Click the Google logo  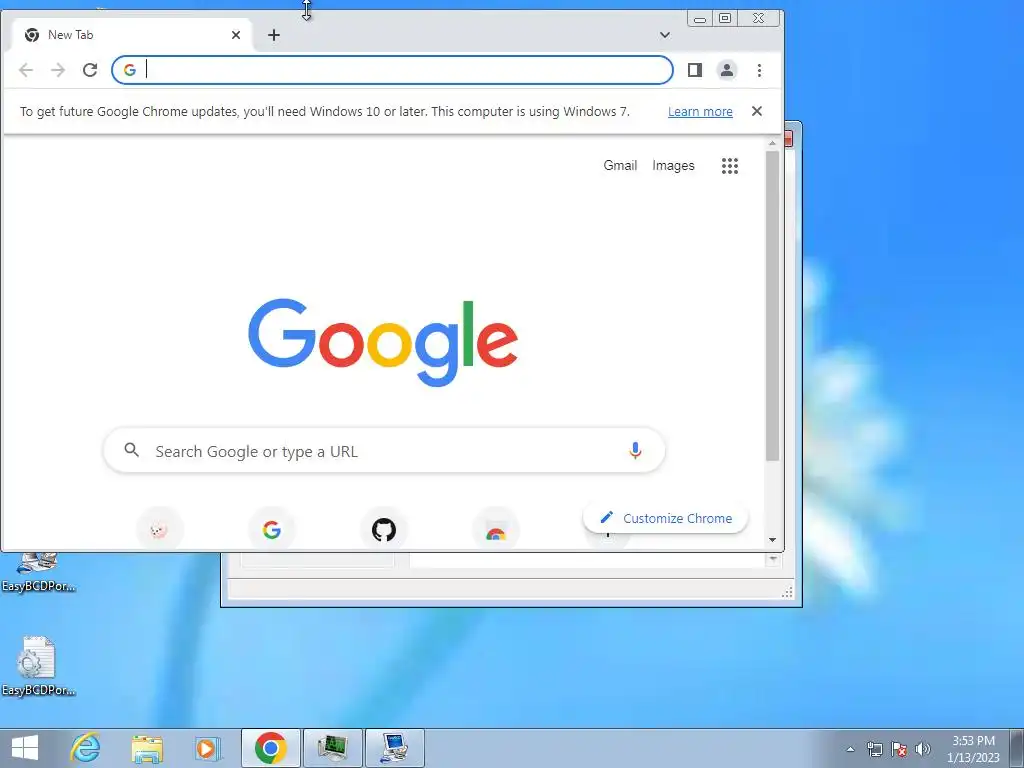click(383, 342)
